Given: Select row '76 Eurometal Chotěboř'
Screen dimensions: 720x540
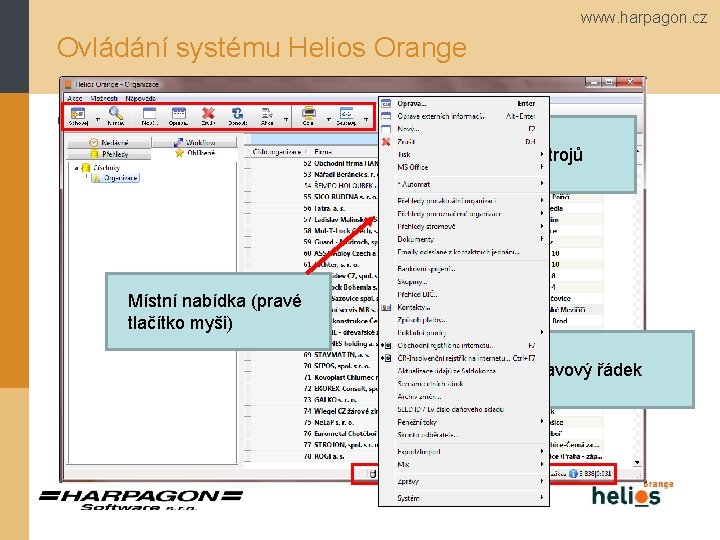Looking at the screenshot, I should point(315,433).
